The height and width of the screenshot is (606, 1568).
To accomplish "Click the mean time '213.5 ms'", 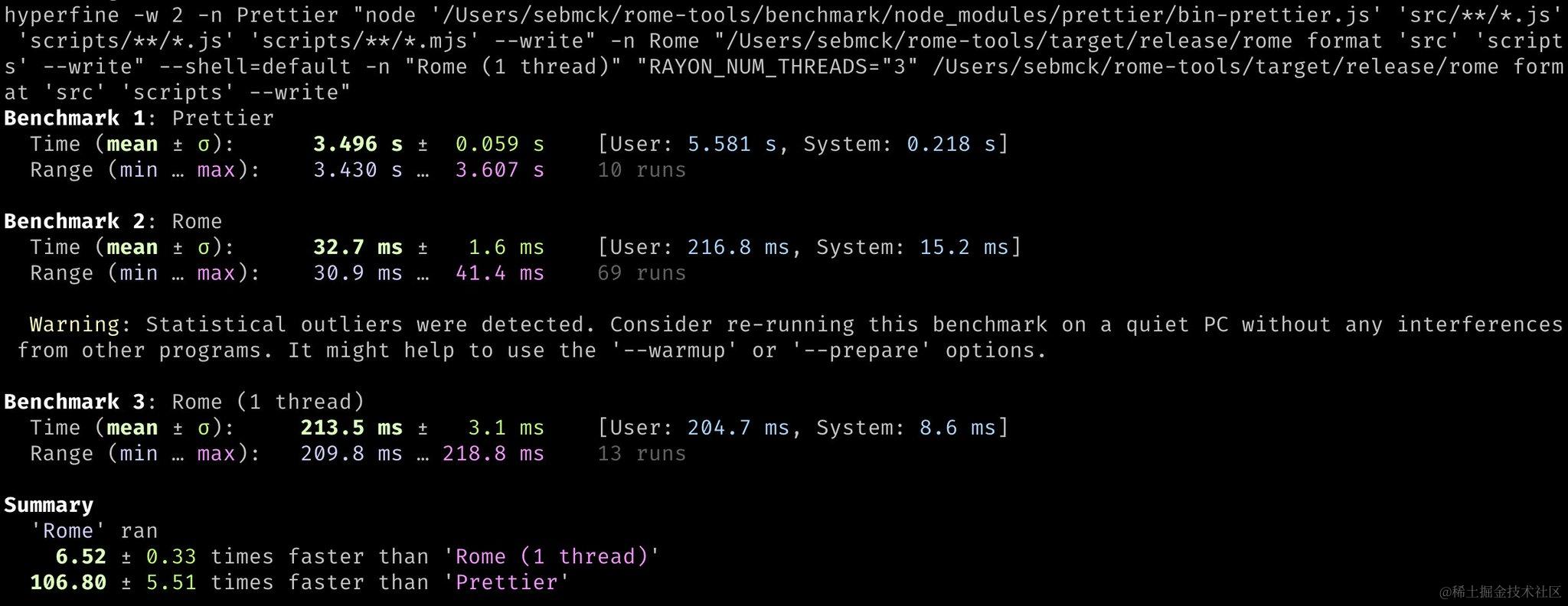I will (351, 428).
